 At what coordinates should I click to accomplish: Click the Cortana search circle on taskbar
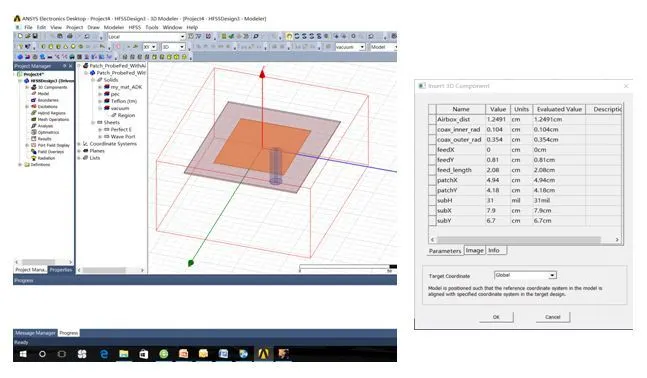click(42, 354)
